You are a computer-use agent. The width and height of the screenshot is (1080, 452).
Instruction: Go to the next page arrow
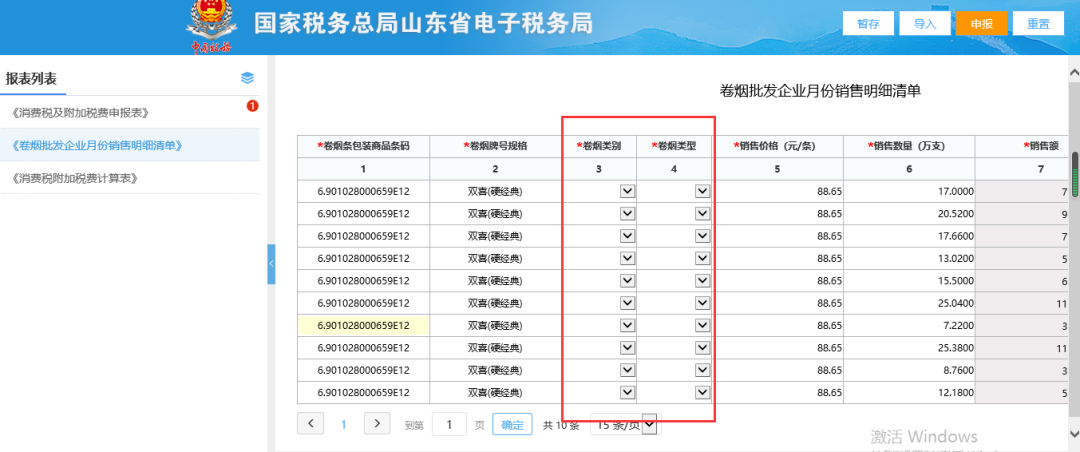pyautogui.click(x=377, y=423)
